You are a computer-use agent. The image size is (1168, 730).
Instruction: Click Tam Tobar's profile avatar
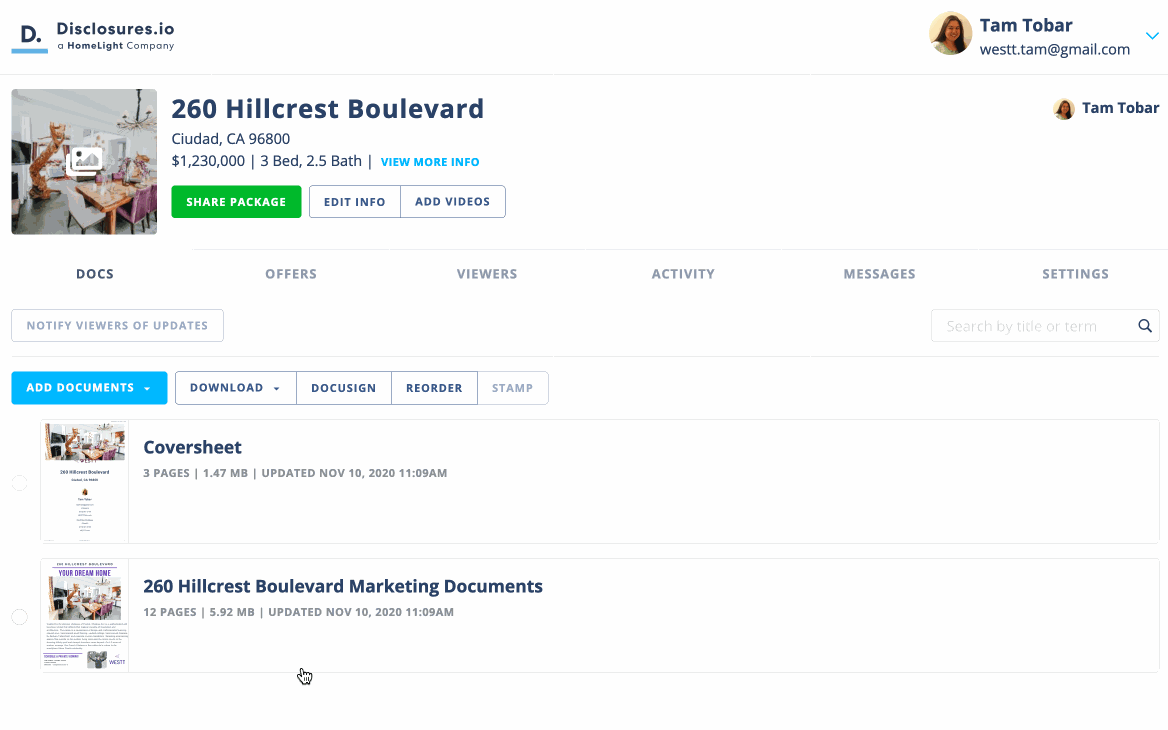[x=950, y=33]
